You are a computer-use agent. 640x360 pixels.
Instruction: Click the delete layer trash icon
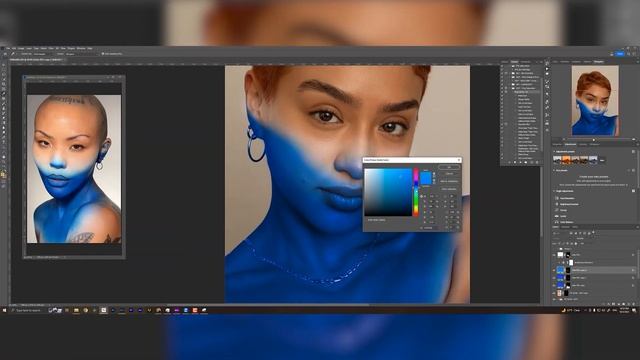pyautogui.click(x=634, y=304)
